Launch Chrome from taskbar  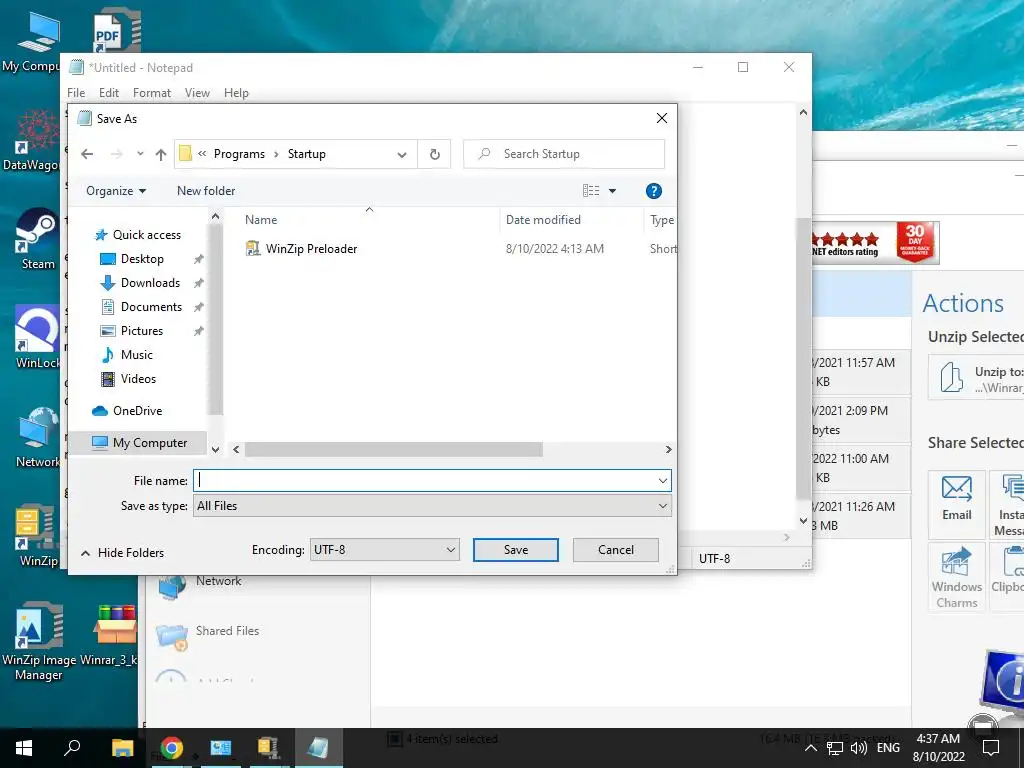click(x=172, y=748)
